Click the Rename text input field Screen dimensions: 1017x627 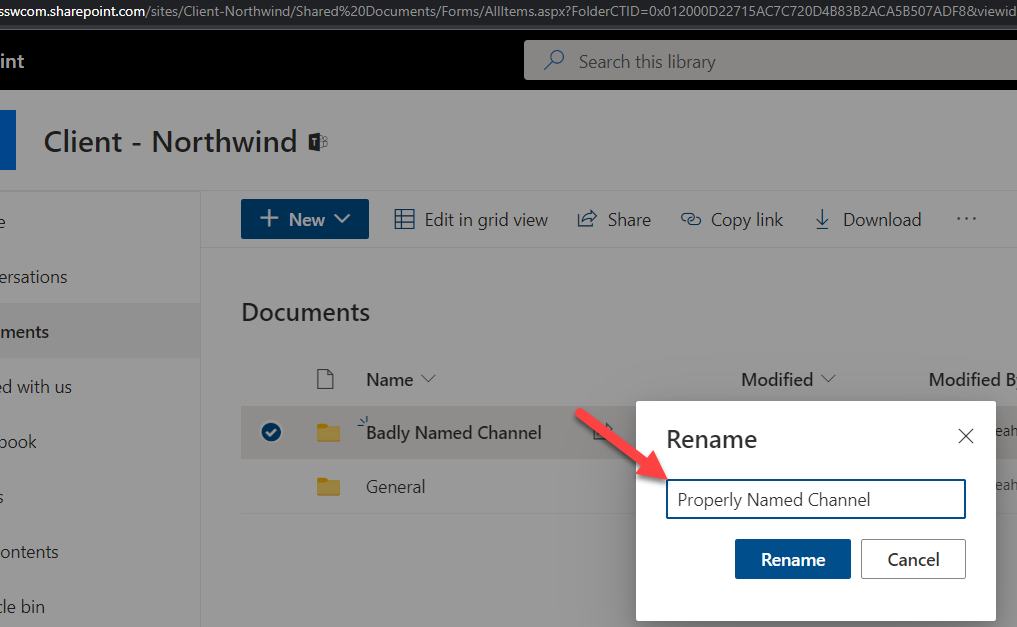pos(815,500)
